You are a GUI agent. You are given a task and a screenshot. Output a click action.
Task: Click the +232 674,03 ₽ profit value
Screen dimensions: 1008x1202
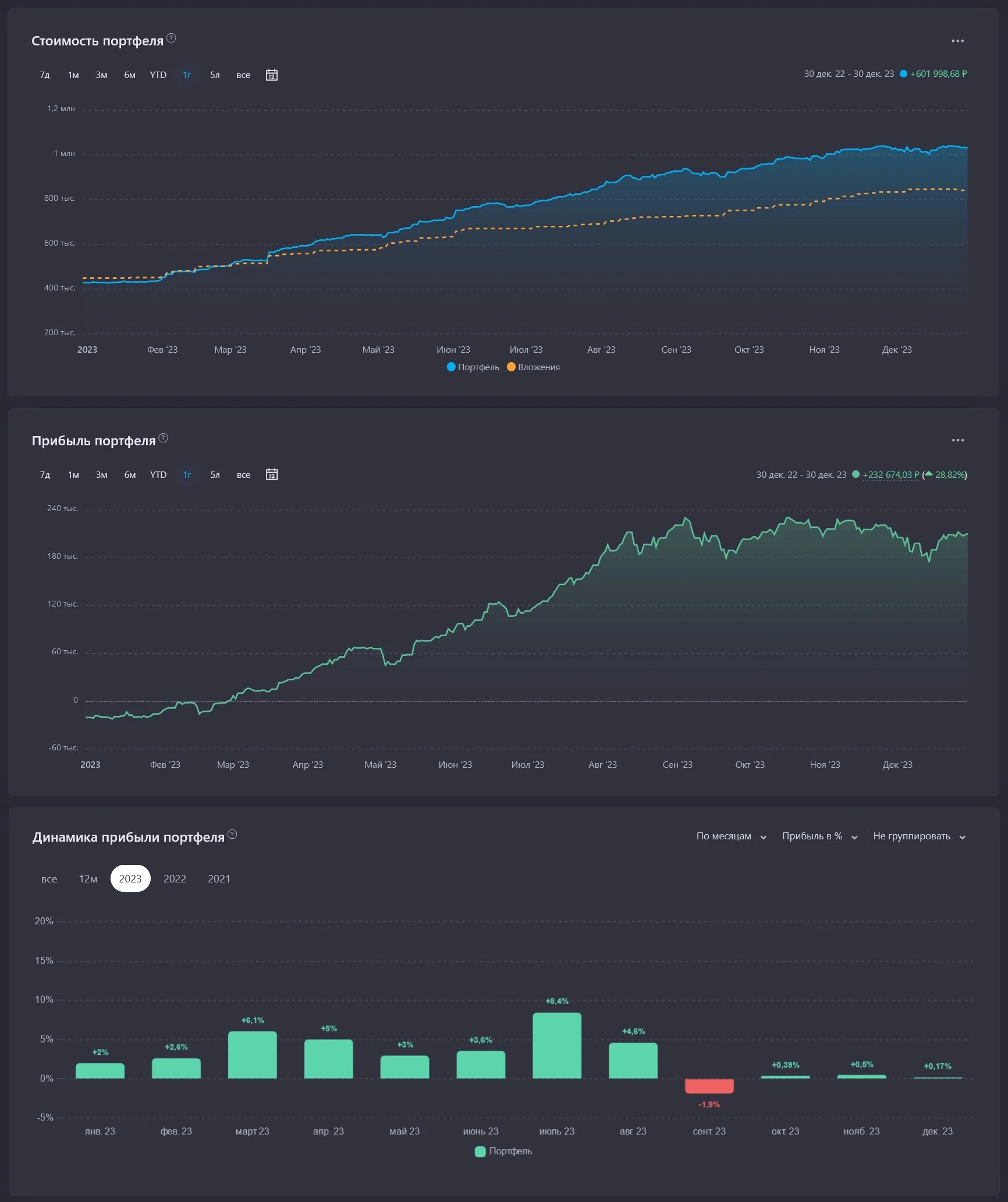(x=890, y=474)
